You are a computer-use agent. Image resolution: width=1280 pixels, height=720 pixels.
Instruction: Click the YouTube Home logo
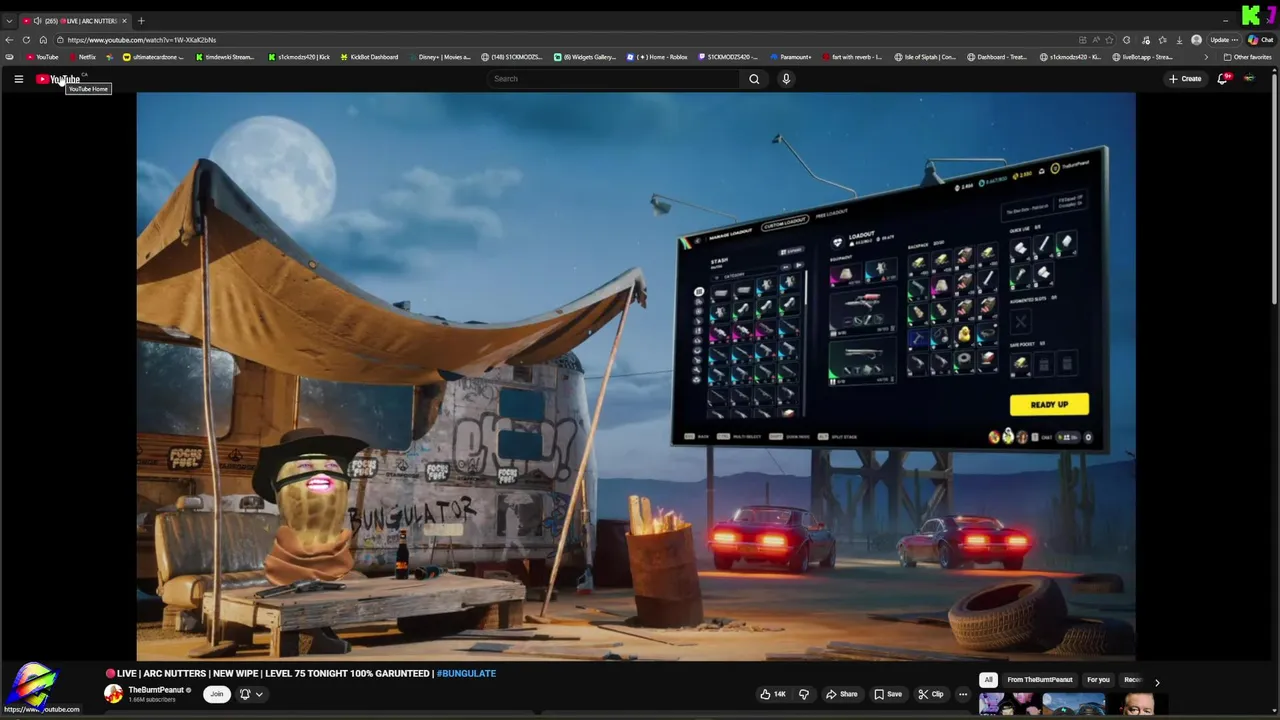coord(58,79)
